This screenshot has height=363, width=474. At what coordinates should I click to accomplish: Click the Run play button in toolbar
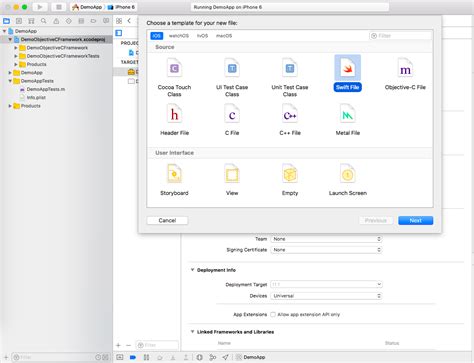click(x=39, y=7)
